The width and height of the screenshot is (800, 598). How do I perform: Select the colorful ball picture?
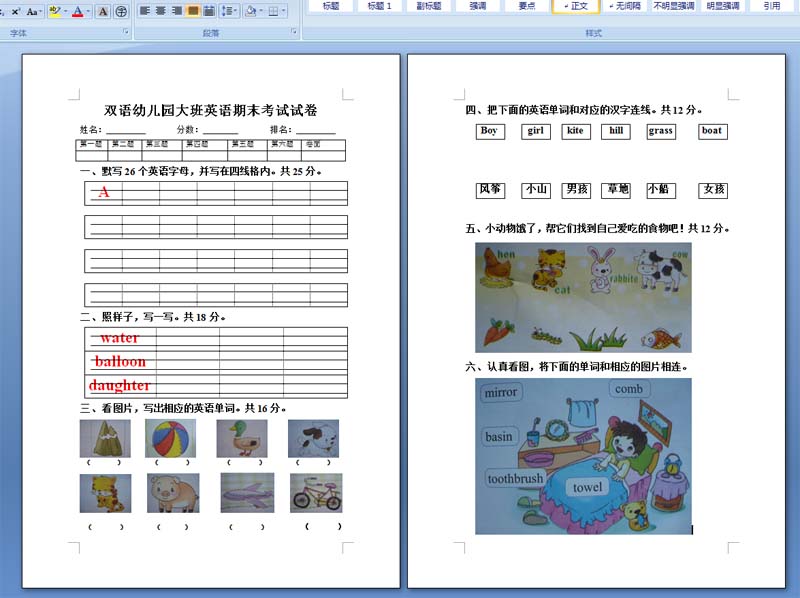[x=170, y=438]
